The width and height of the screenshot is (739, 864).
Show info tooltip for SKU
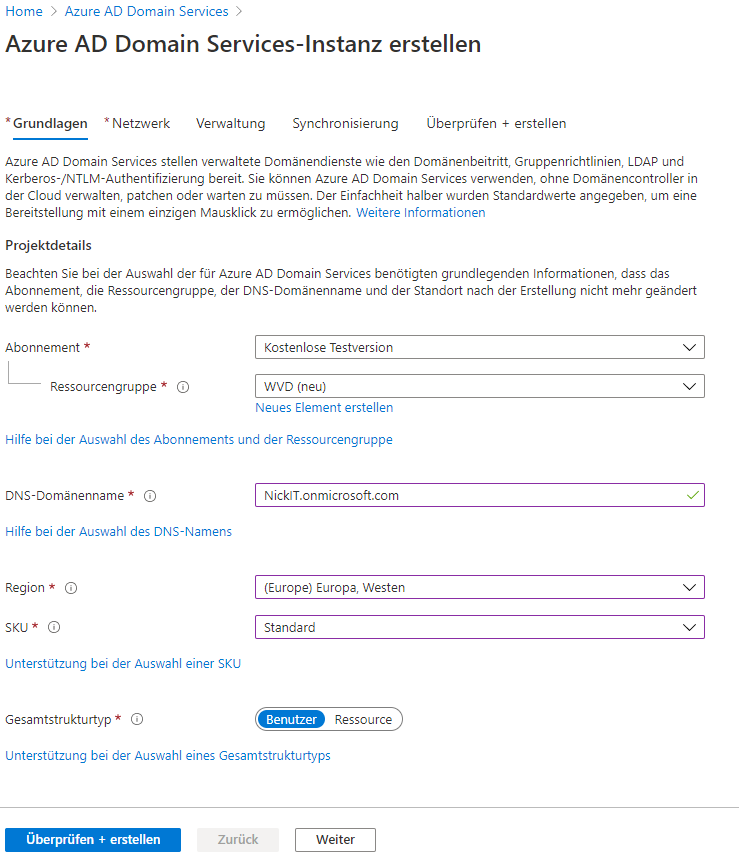(x=54, y=627)
